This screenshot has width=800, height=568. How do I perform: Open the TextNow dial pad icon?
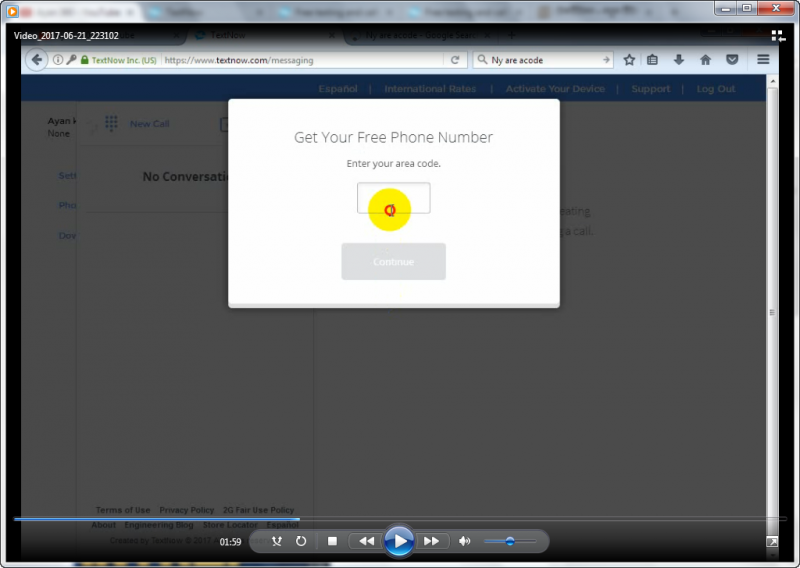(111, 123)
